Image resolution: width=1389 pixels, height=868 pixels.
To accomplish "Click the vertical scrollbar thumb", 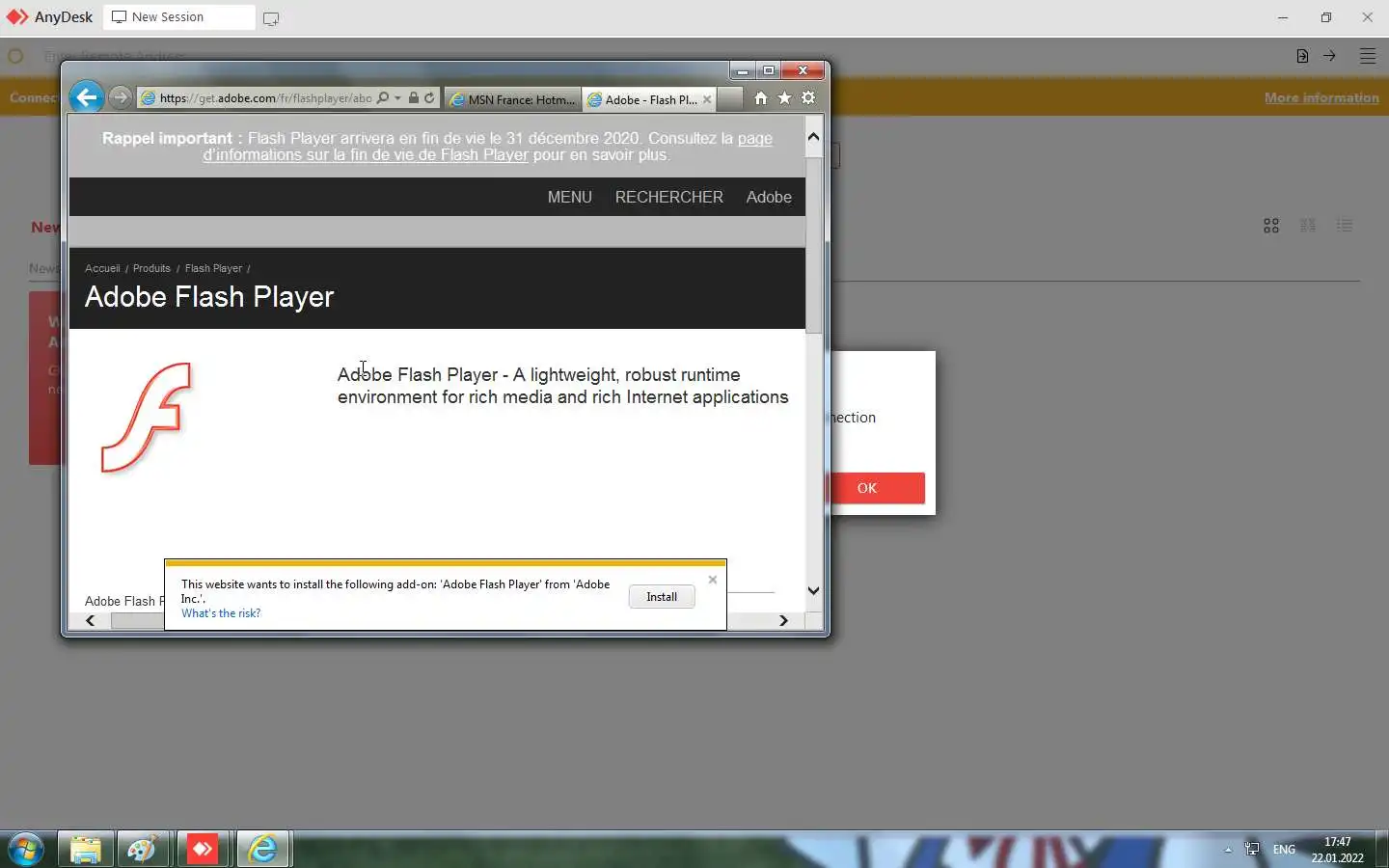I will point(814,245).
